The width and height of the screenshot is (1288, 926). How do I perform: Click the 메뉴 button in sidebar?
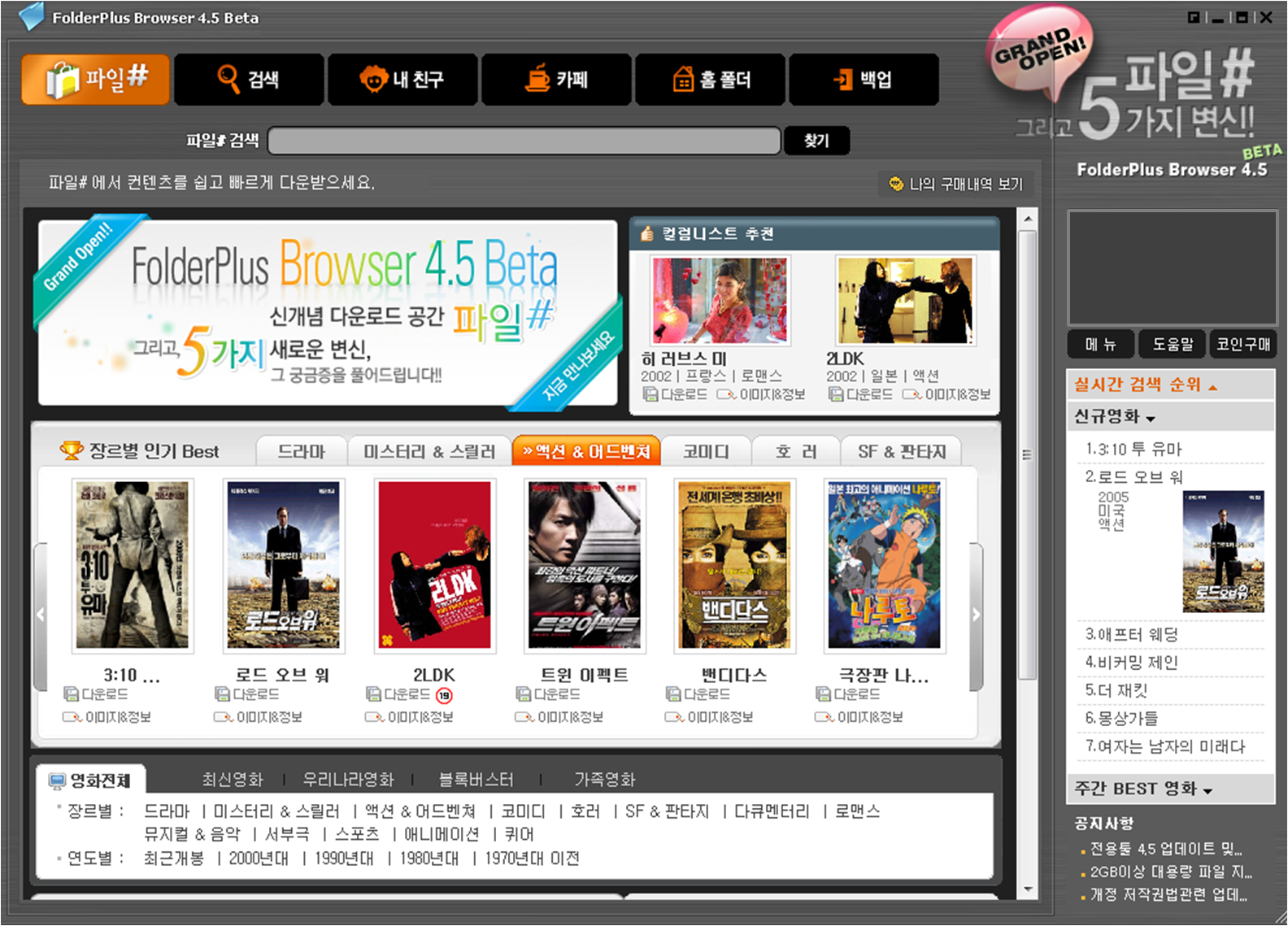(1100, 344)
